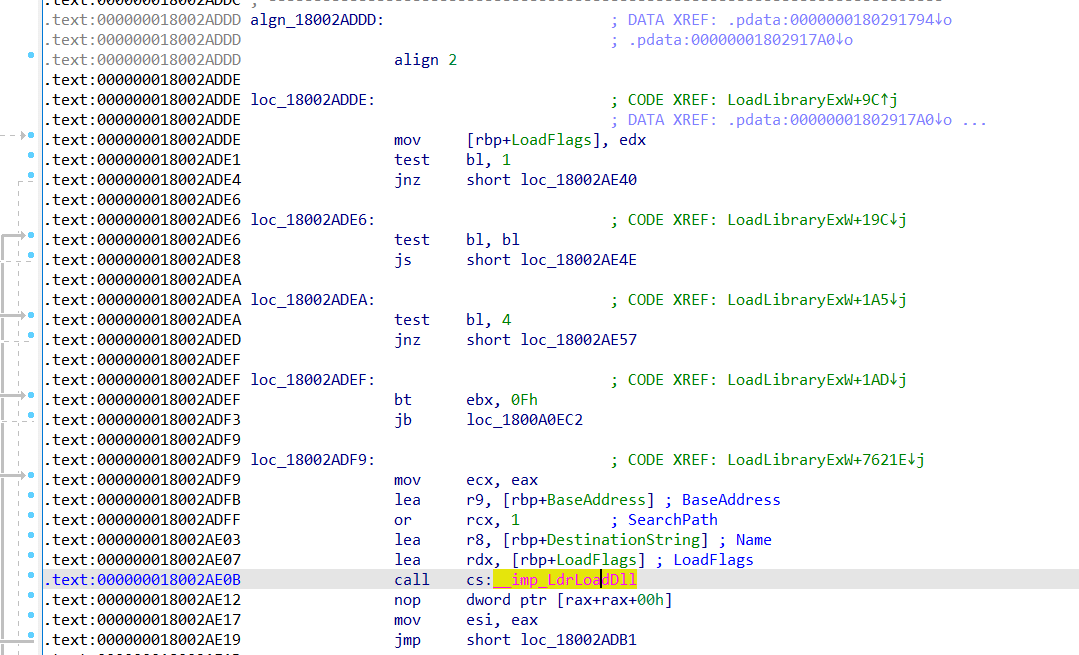
Task: Follow the loc_18002AE57 jump target
Action: (x=579, y=339)
